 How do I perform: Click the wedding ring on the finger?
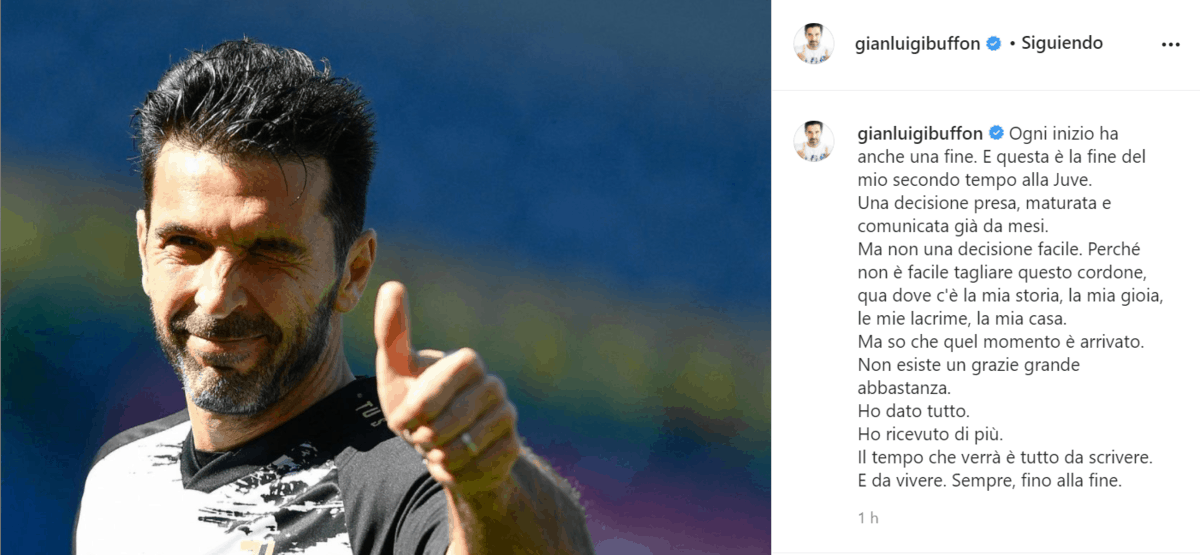(469, 443)
